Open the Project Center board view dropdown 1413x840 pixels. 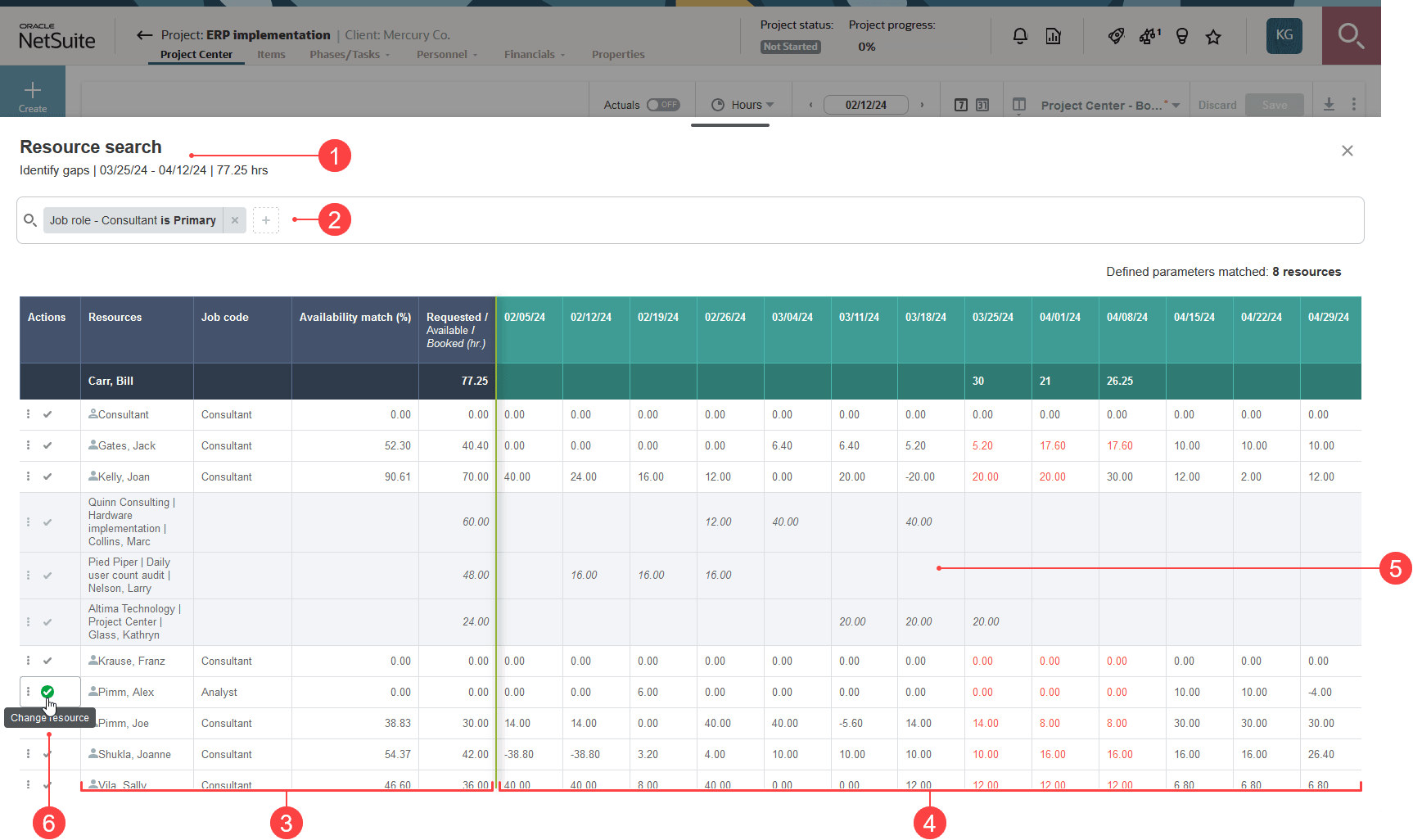pyautogui.click(x=1111, y=105)
